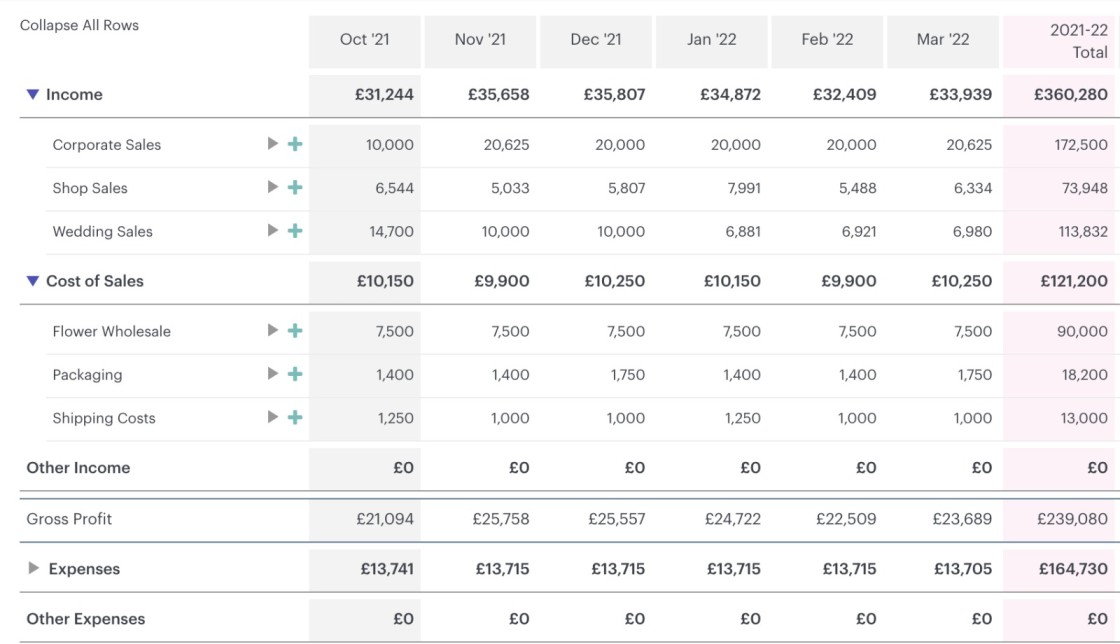1120x644 pixels.
Task: Collapse the Cost of Sales section
Action: pyautogui.click(x=33, y=281)
